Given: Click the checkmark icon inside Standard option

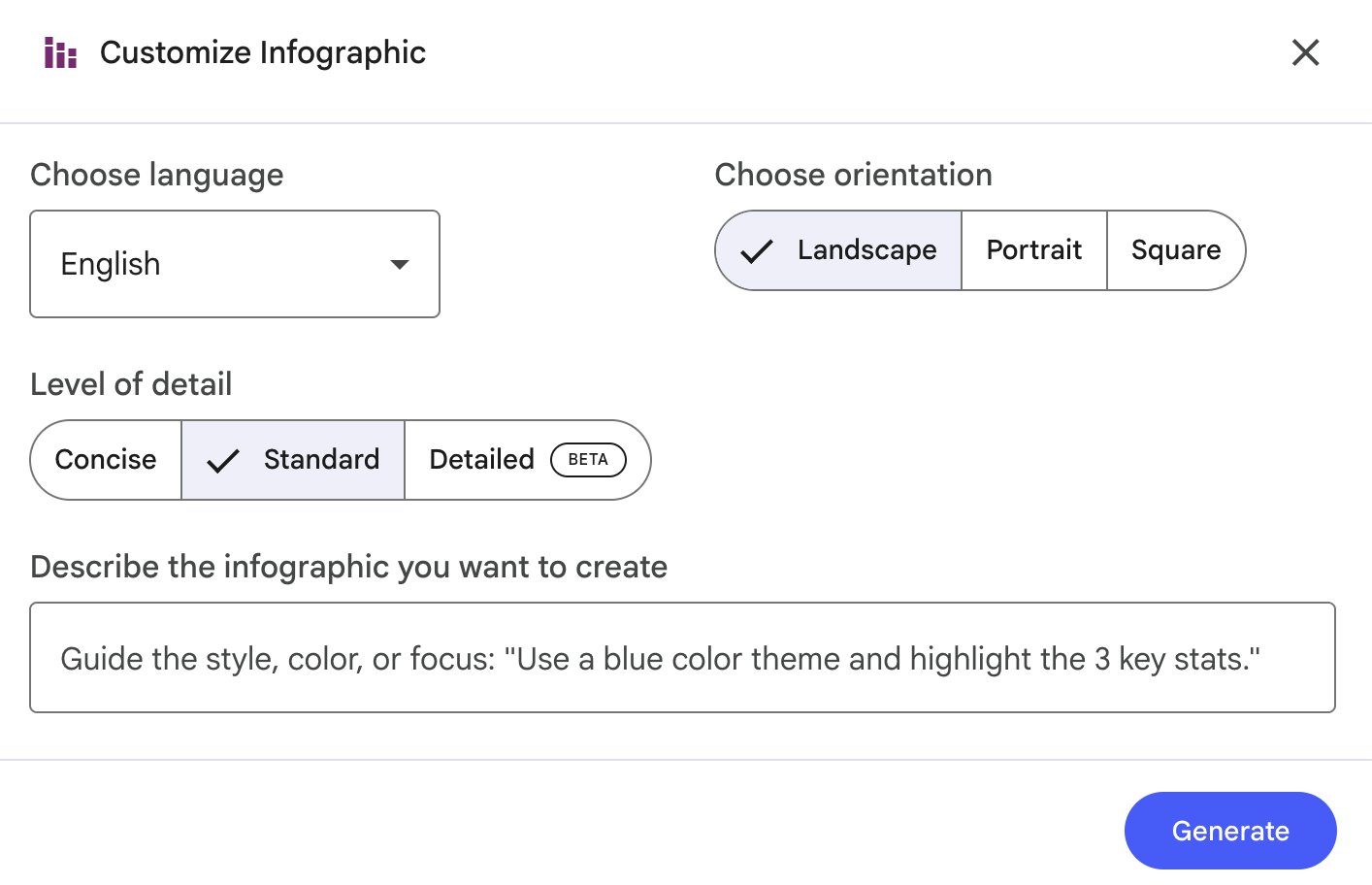Looking at the screenshot, I should [223, 460].
